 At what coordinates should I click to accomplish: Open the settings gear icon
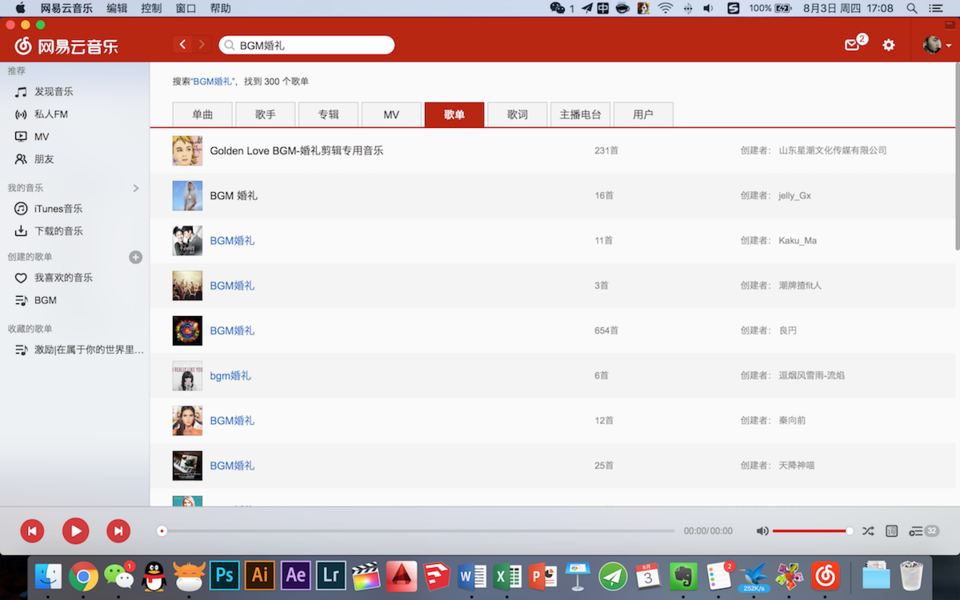[888, 45]
